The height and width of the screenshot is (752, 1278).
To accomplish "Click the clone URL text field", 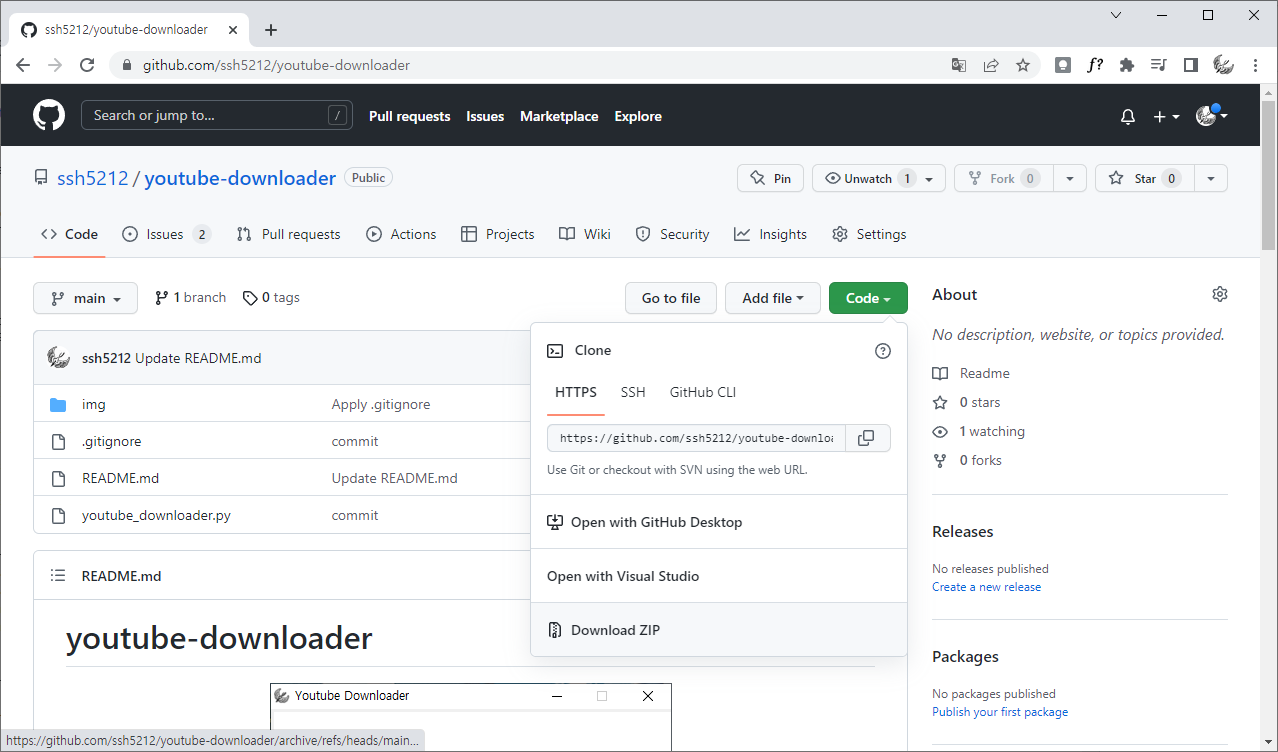I will [696, 438].
